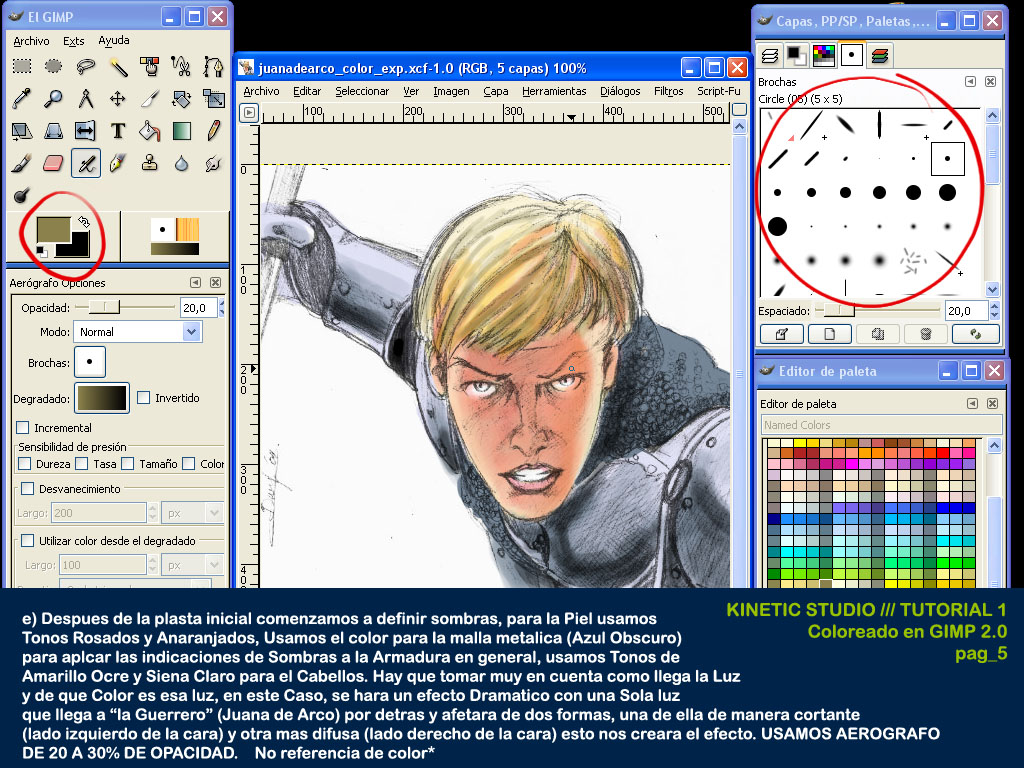Viewport: 1024px width, 768px height.
Task: Activate the Airbrush tool
Action: (86, 163)
